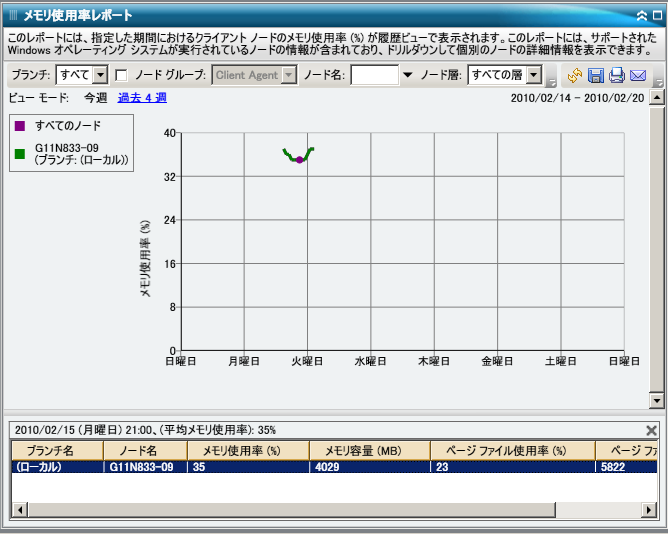This screenshot has height=534, width=668.
Task: Open the Client Agent node group dropdown
Action: 289,75
